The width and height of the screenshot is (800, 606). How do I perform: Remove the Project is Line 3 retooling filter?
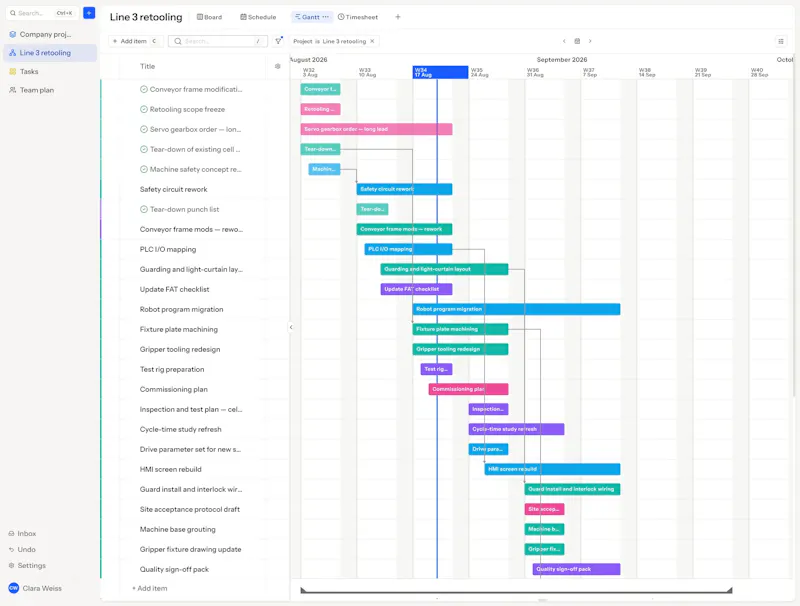point(372,41)
